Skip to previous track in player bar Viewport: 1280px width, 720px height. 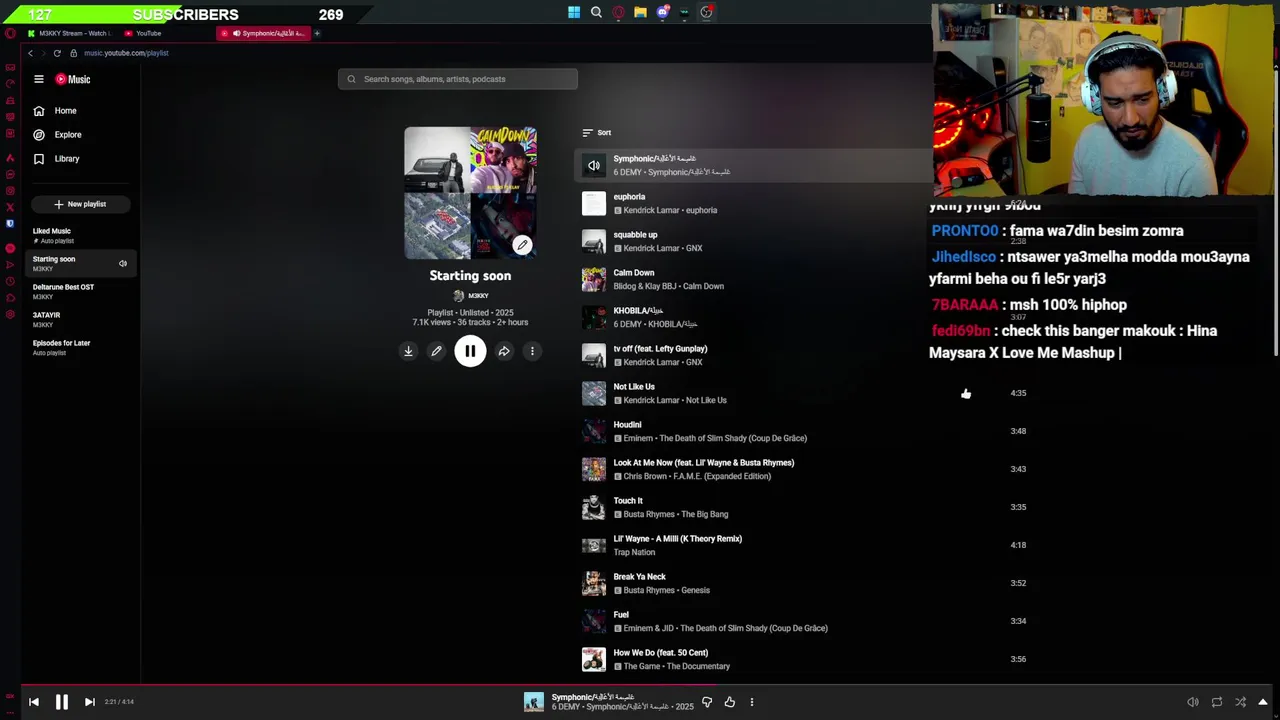coord(34,702)
